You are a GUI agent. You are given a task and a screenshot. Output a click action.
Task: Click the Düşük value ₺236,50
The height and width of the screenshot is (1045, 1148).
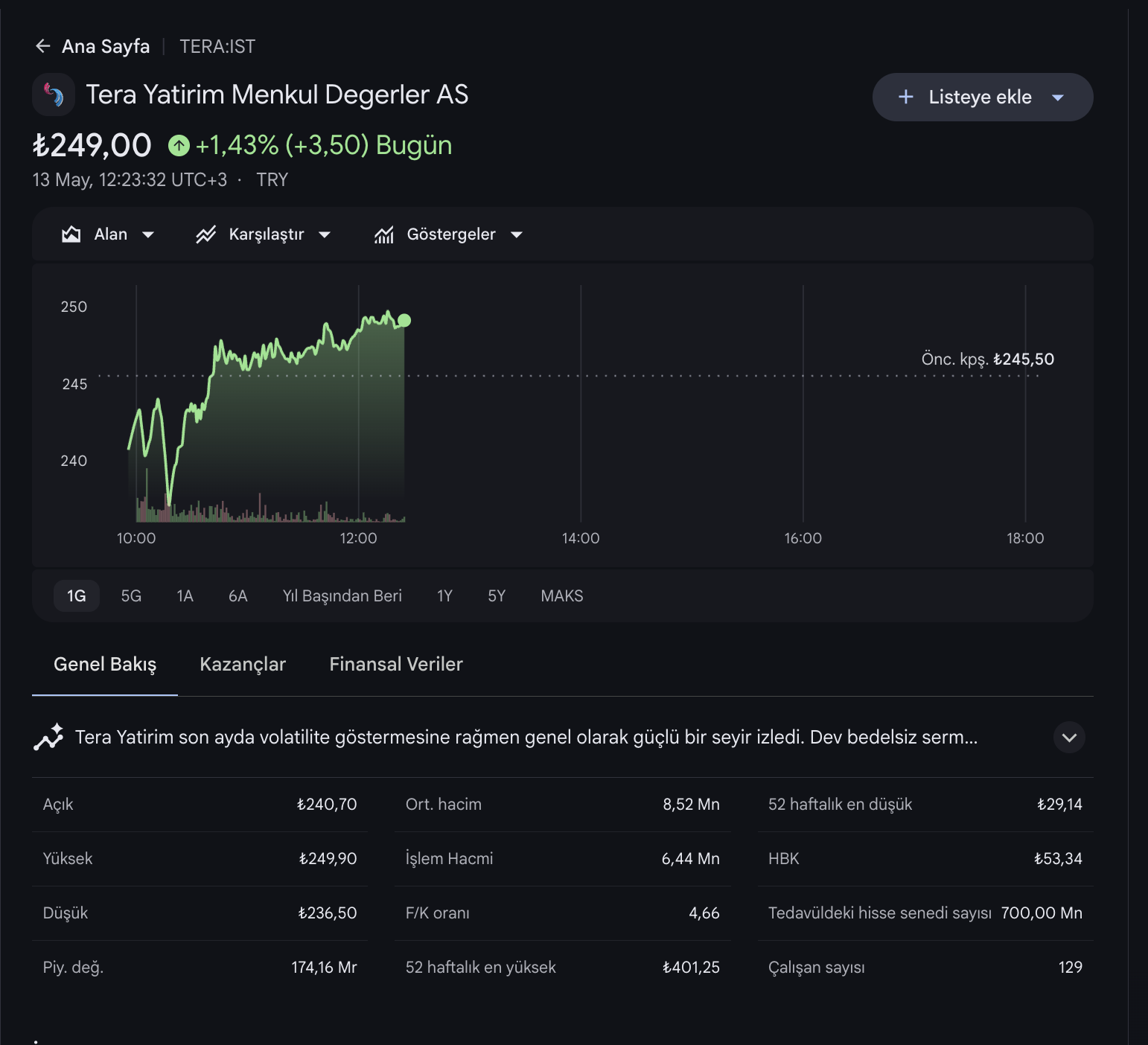[328, 913]
